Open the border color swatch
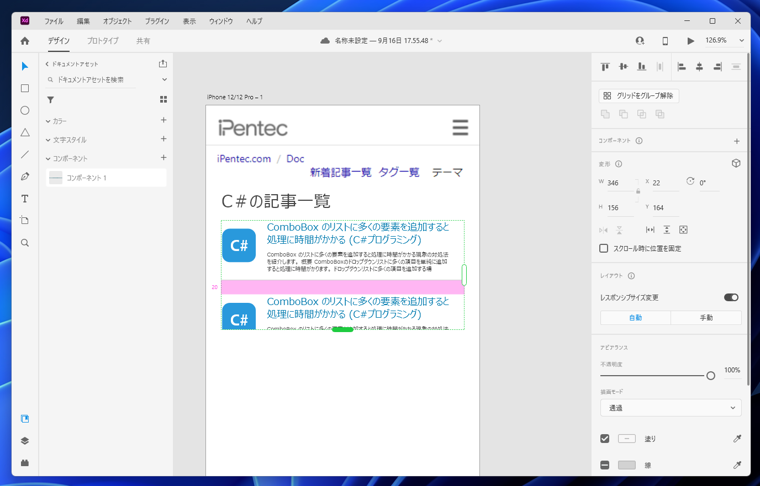 627,465
